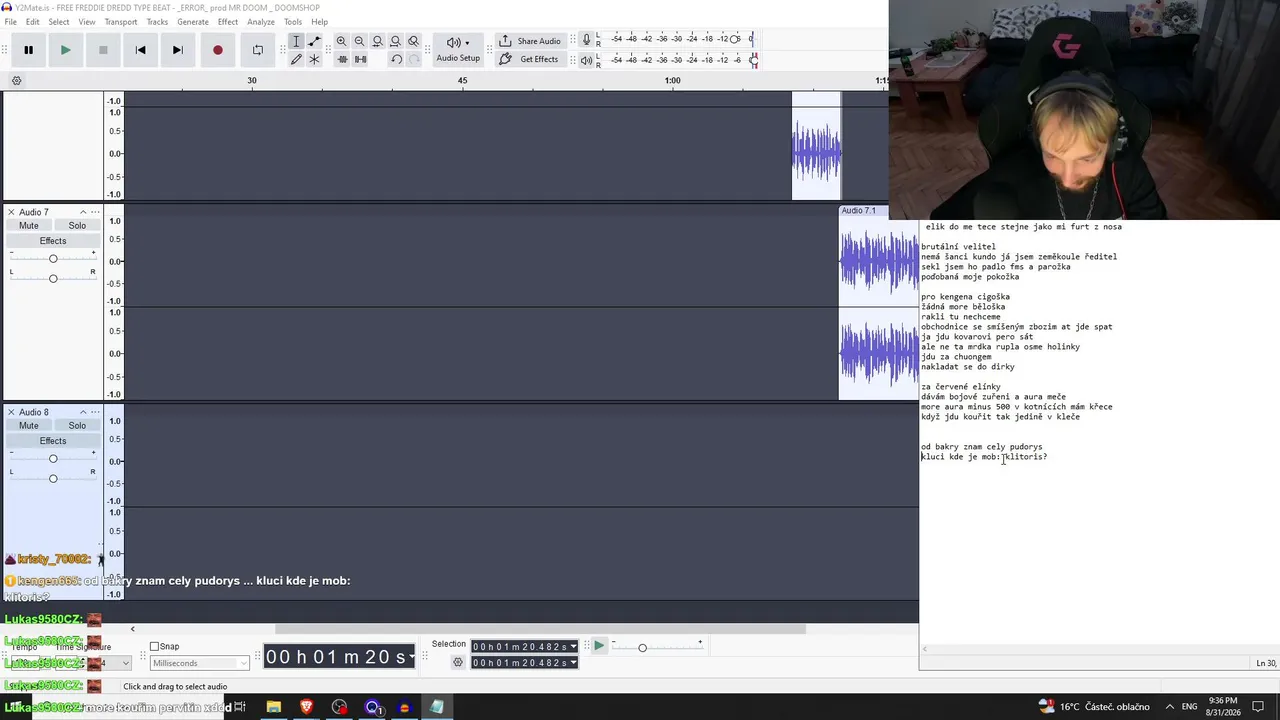Open Audio 8 track options menu
Viewport: 1280px width, 720px height.
[x=95, y=412]
